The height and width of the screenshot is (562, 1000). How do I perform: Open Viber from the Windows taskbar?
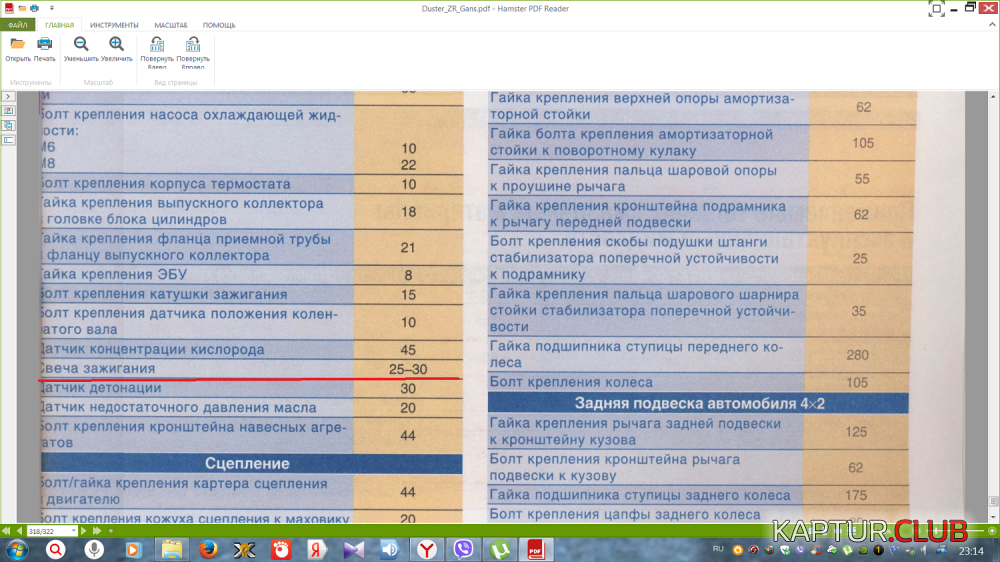(x=462, y=549)
